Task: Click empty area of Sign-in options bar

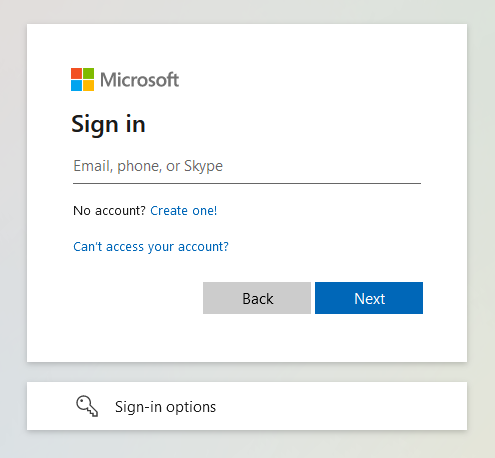Action: (340, 406)
